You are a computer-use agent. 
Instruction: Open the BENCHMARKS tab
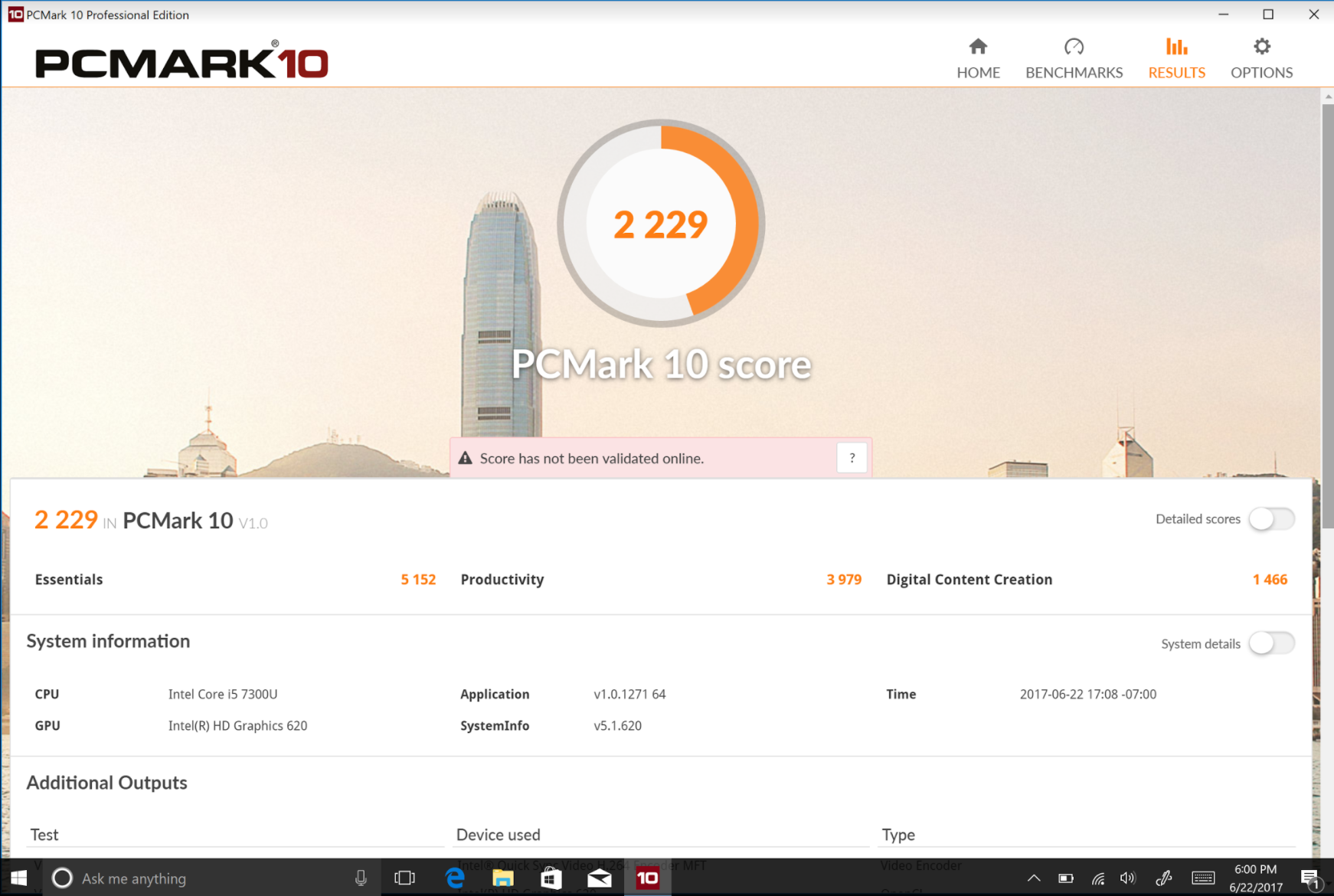1074,59
